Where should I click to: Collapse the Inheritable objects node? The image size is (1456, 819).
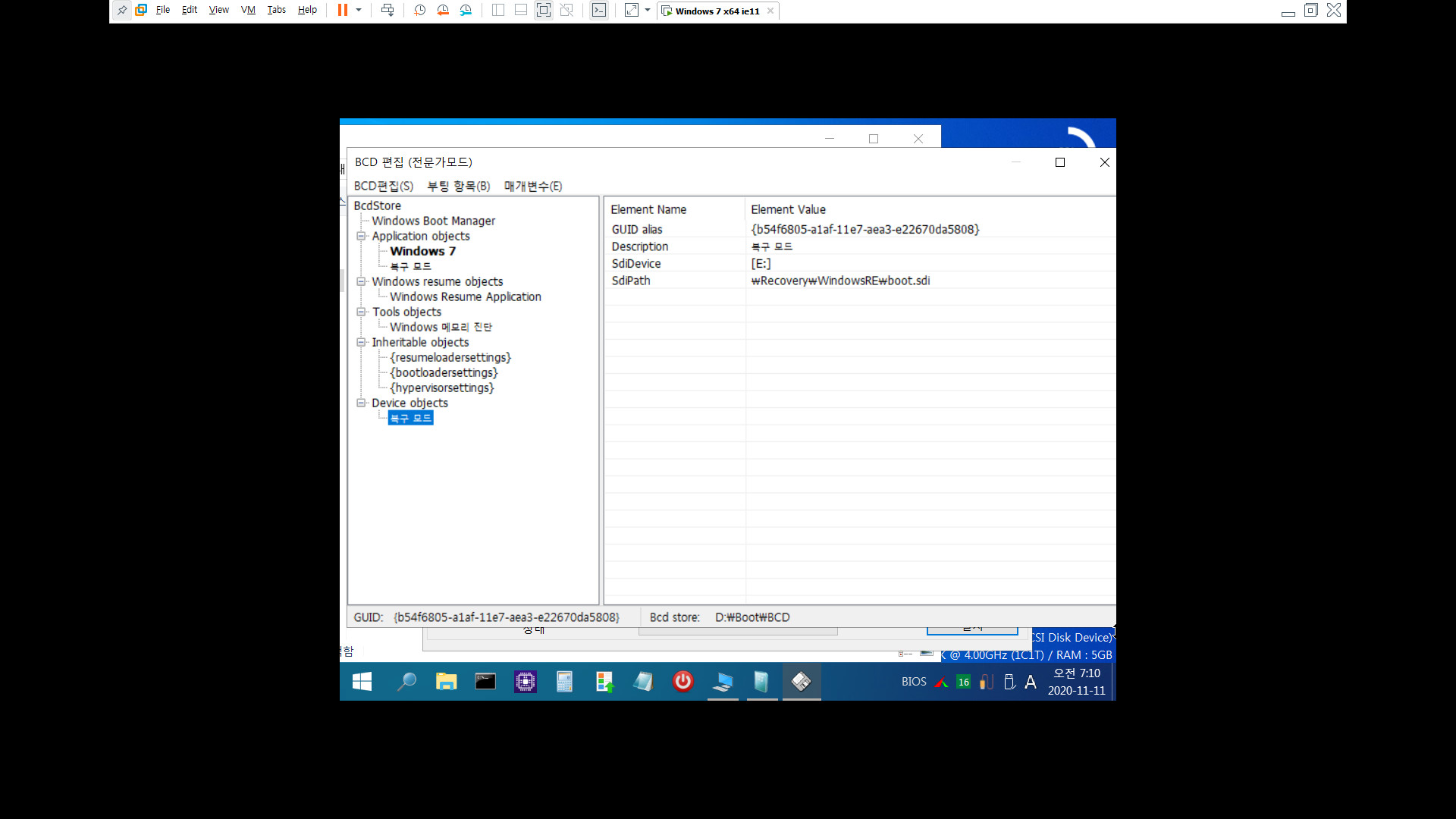(362, 342)
